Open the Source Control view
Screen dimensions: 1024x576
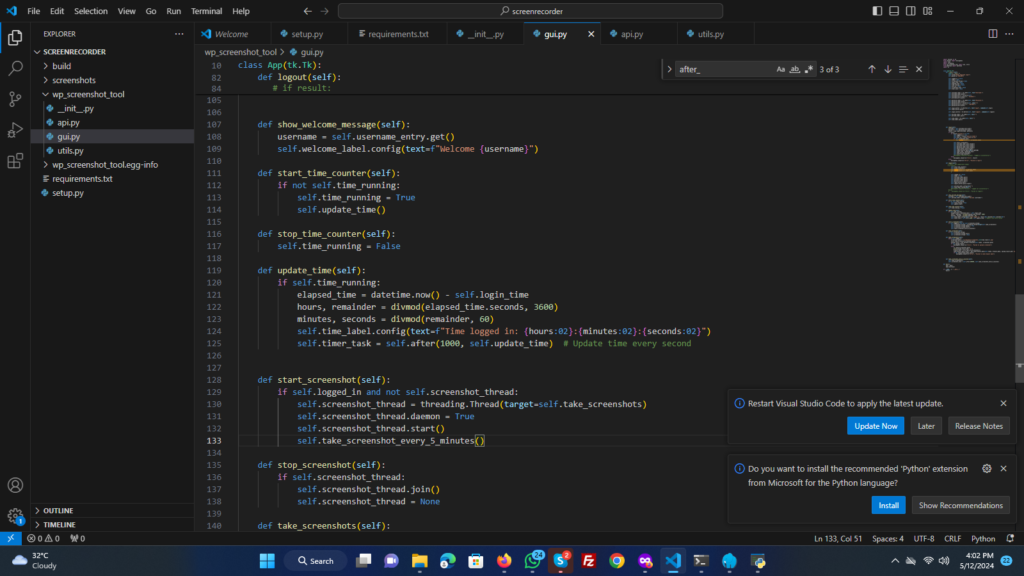click(15, 99)
